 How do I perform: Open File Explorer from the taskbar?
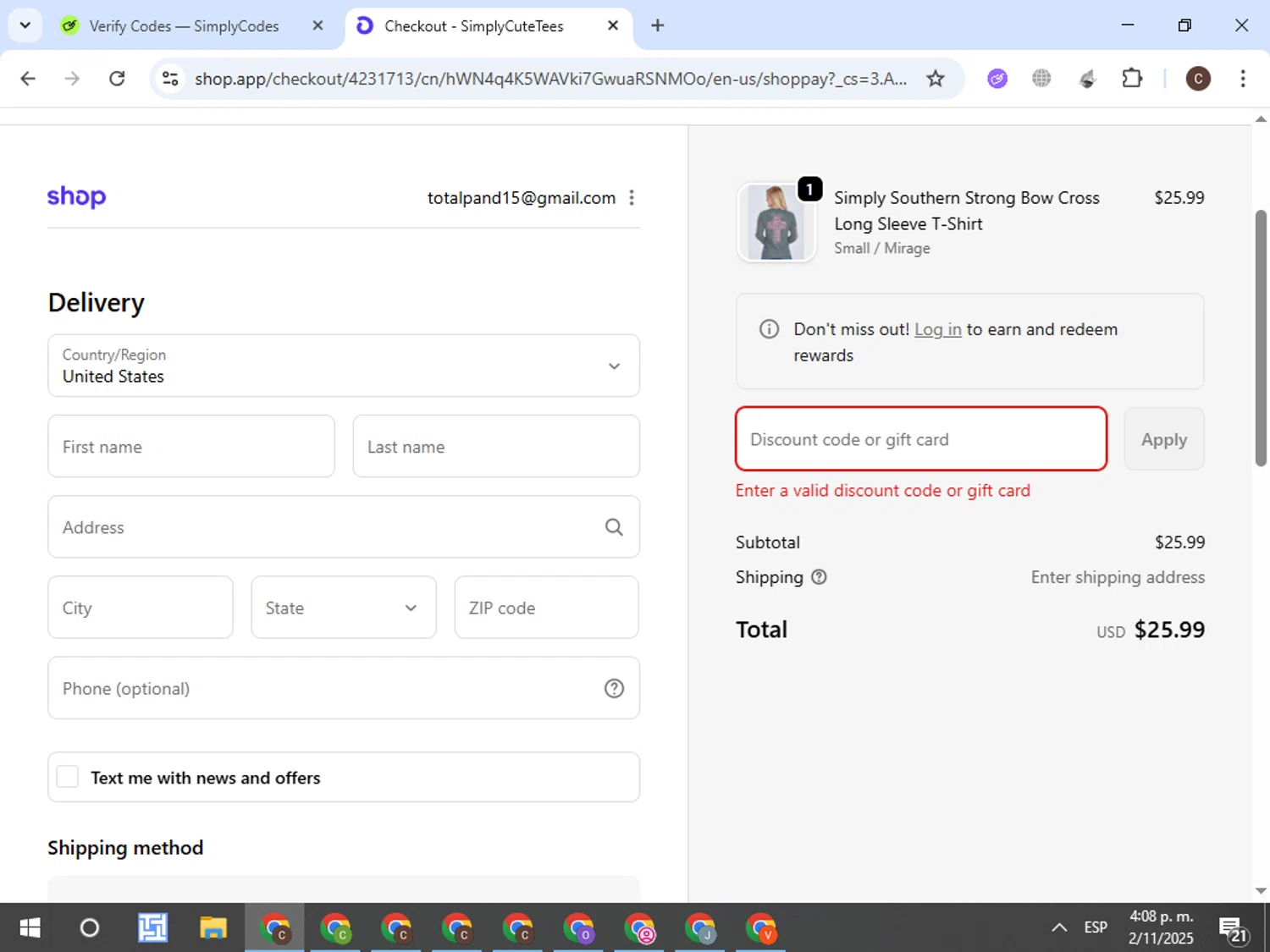click(213, 928)
